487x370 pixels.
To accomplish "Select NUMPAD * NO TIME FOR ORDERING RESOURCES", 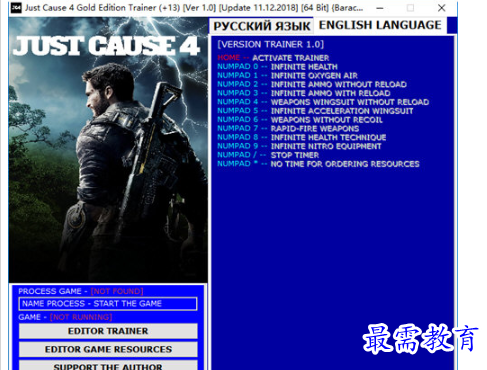I will [x=318, y=164].
